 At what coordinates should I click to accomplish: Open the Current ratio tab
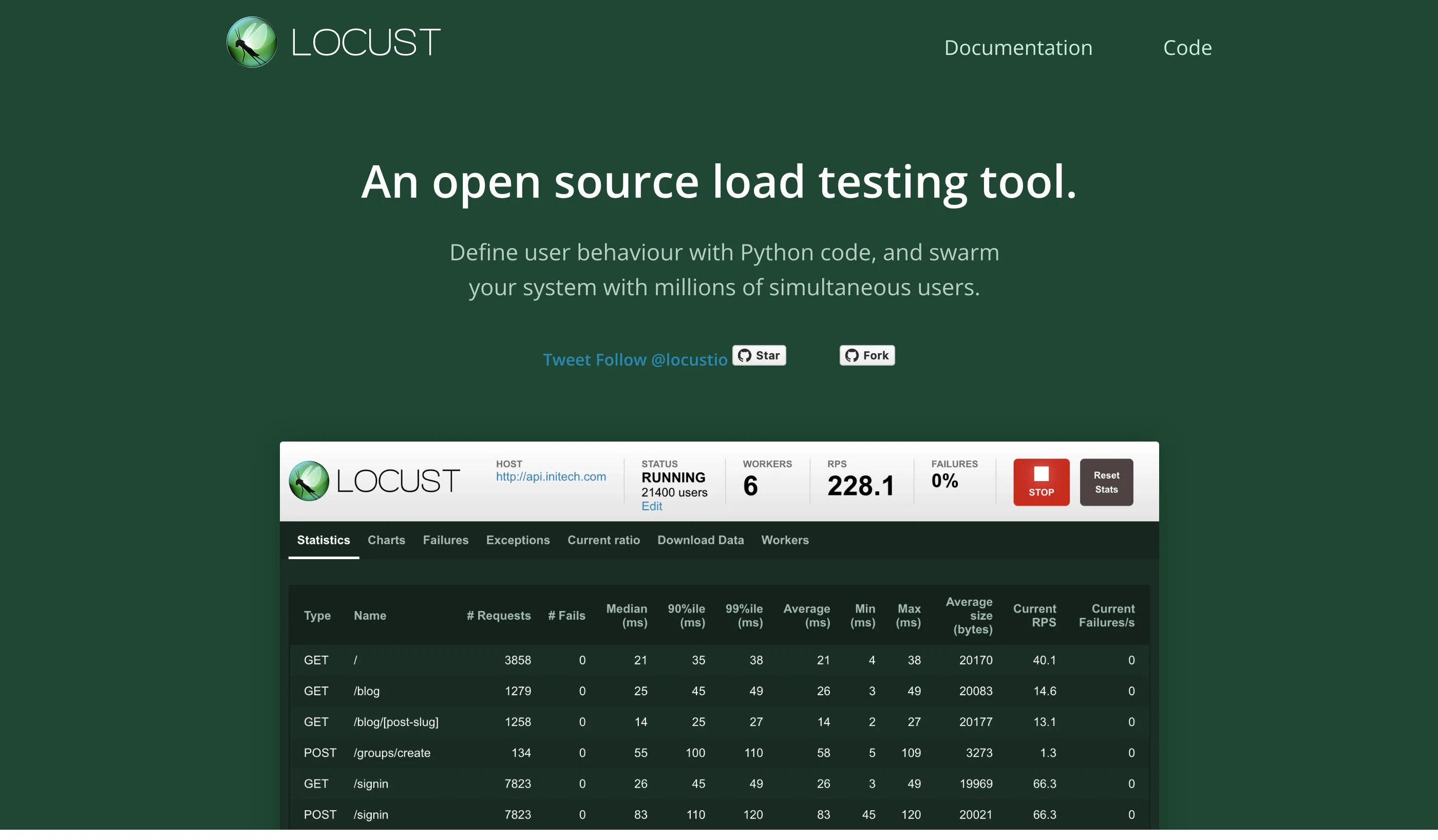(x=603, y=540)
